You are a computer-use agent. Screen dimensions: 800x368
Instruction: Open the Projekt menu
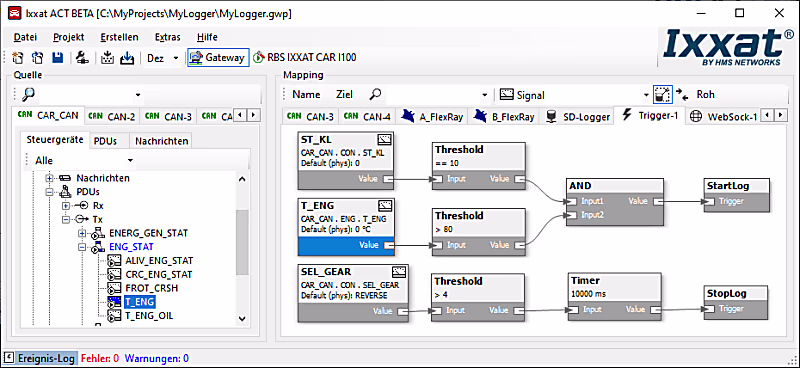click(x=68, y=37)
